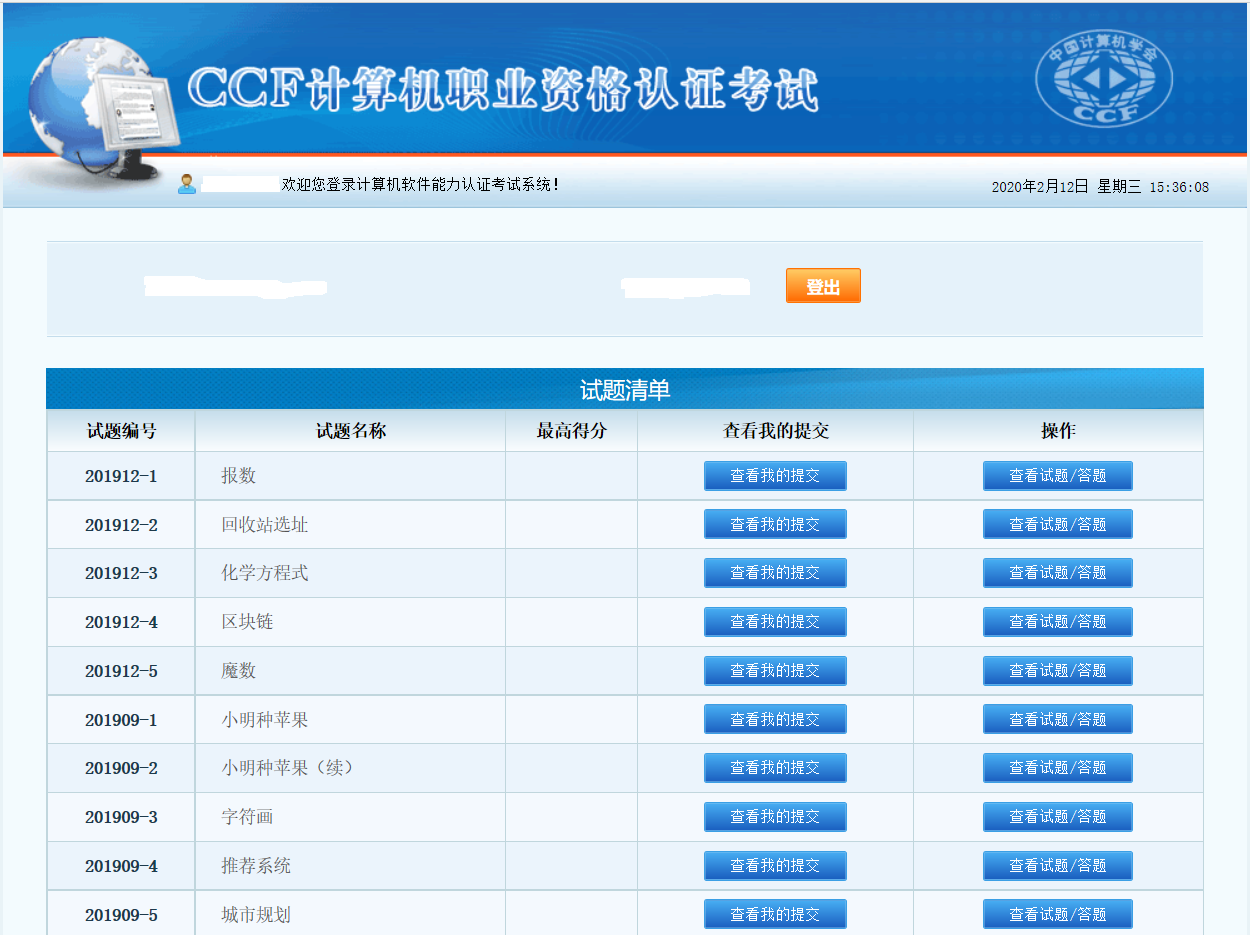The width and height of the screenshot is (1250, 935).
Task: View submissions for 201909-5 城市规划
Action: click(x=774, y=913)
